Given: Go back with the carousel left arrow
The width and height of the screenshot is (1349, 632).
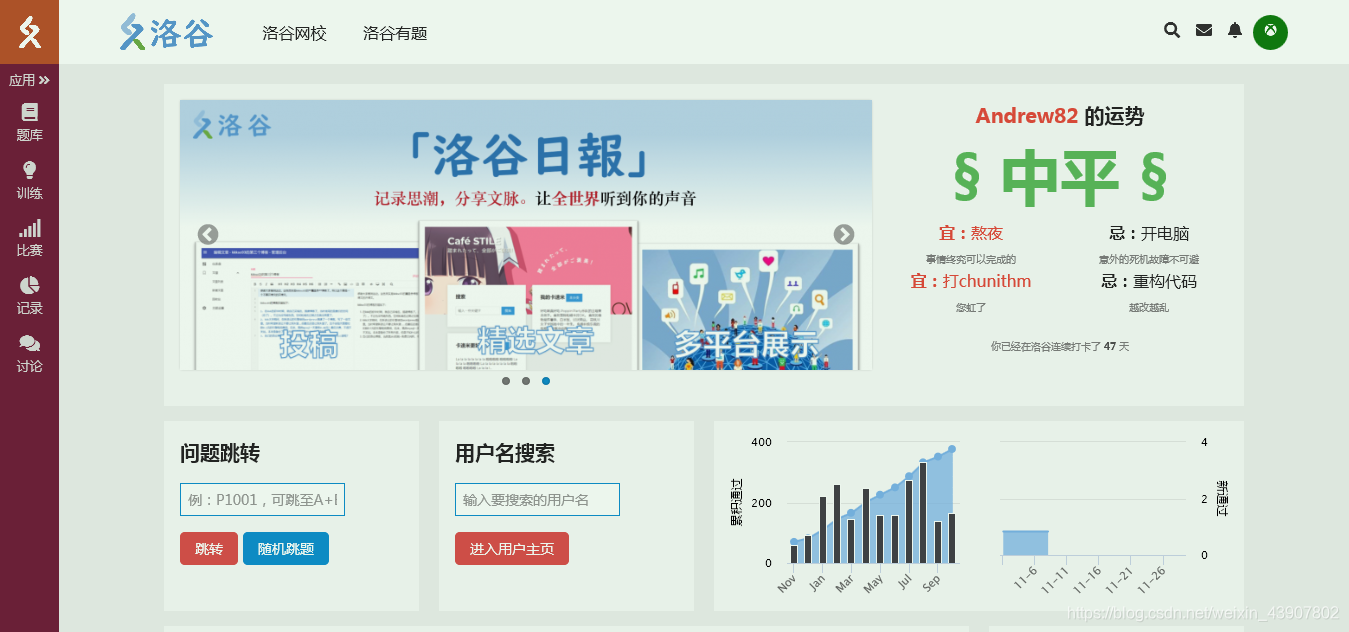Looking at the screenshot, I should tap(207, 234).
